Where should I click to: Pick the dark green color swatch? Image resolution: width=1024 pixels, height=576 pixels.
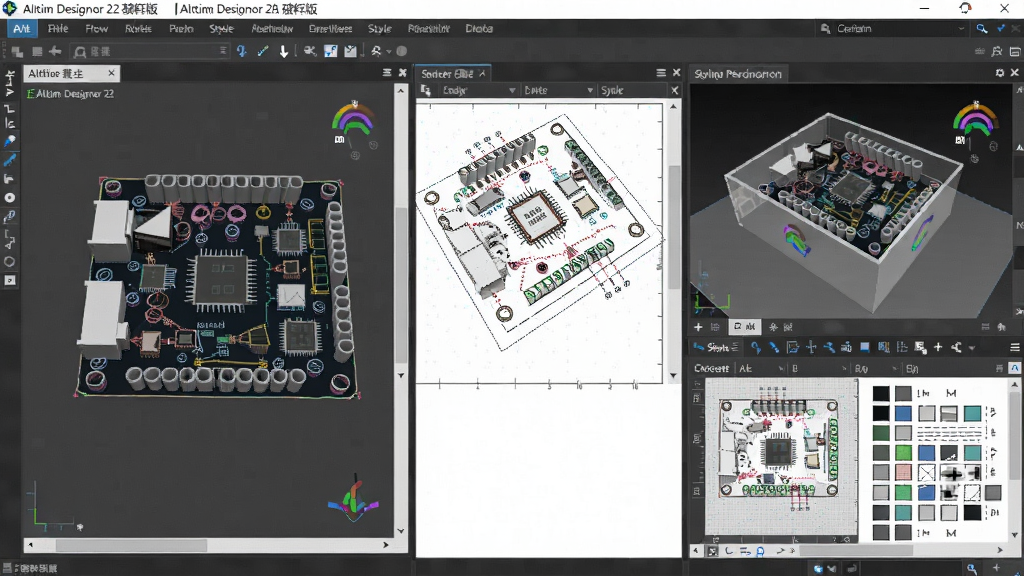pyautogui.click(x=881, y=432)
